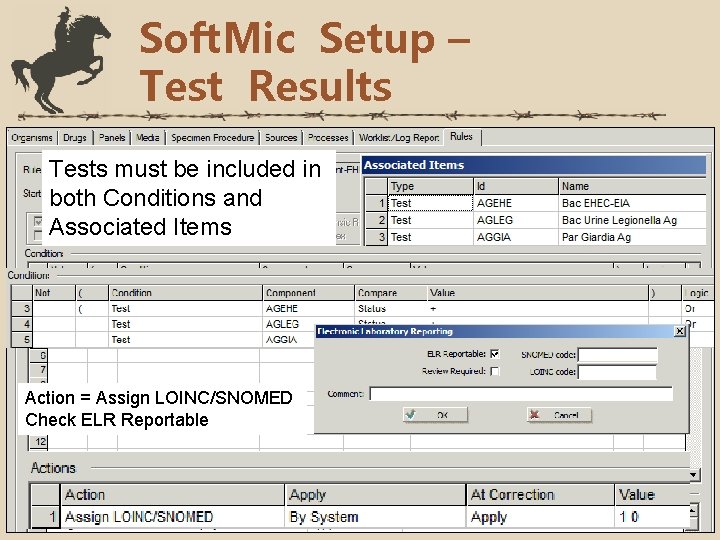
Task: Click 'Bac Urine Legionella Ag' name cell
Action: tap(632, 220)
